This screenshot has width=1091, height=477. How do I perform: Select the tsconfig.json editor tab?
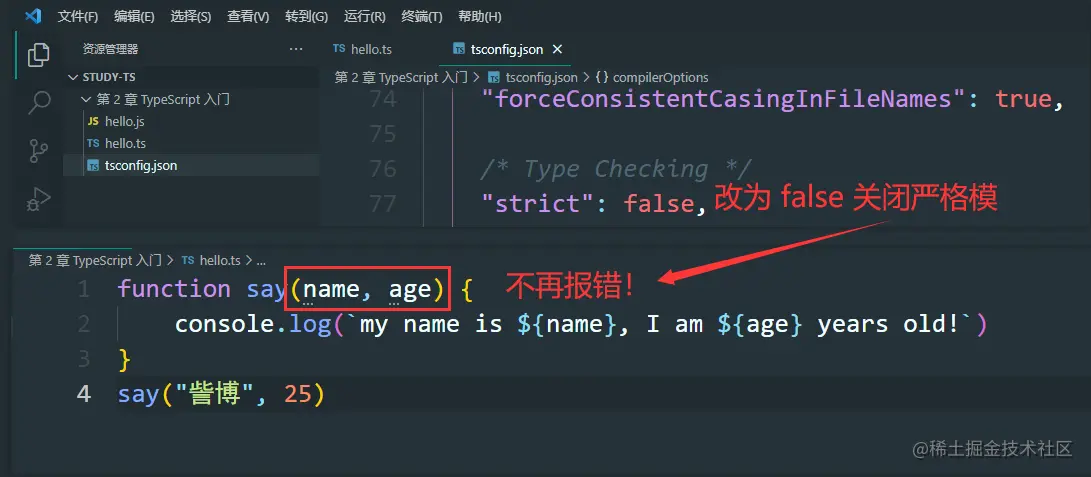click(x=507, y=49)
